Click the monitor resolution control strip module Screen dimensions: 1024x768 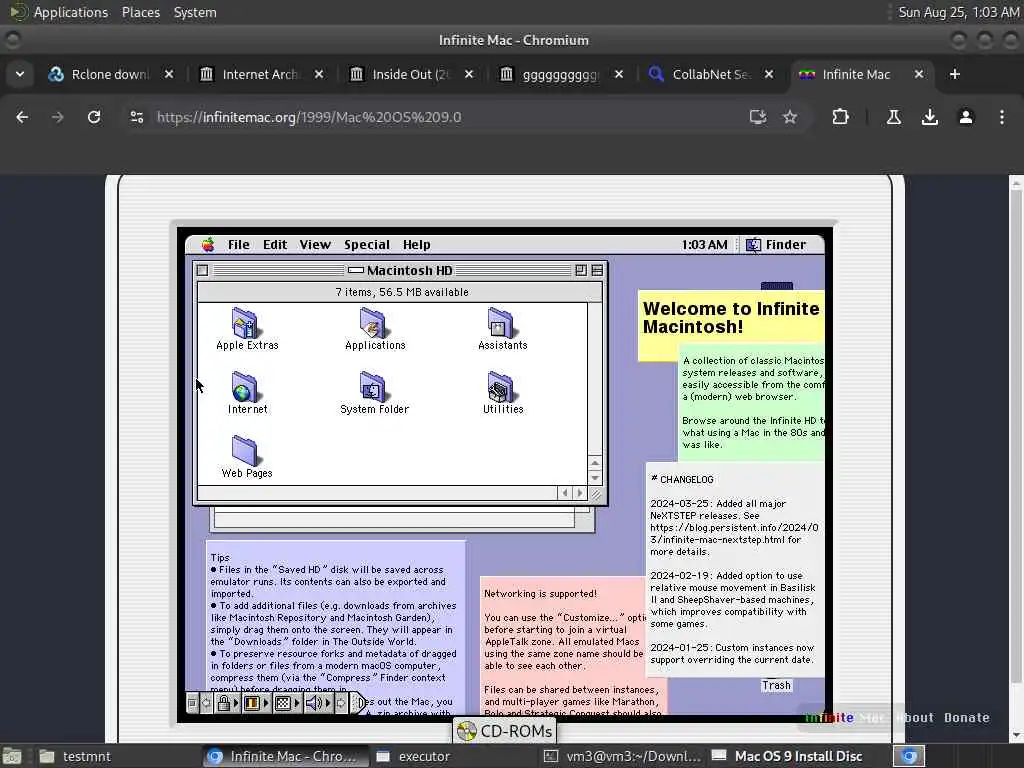click(x=282, y=703)
